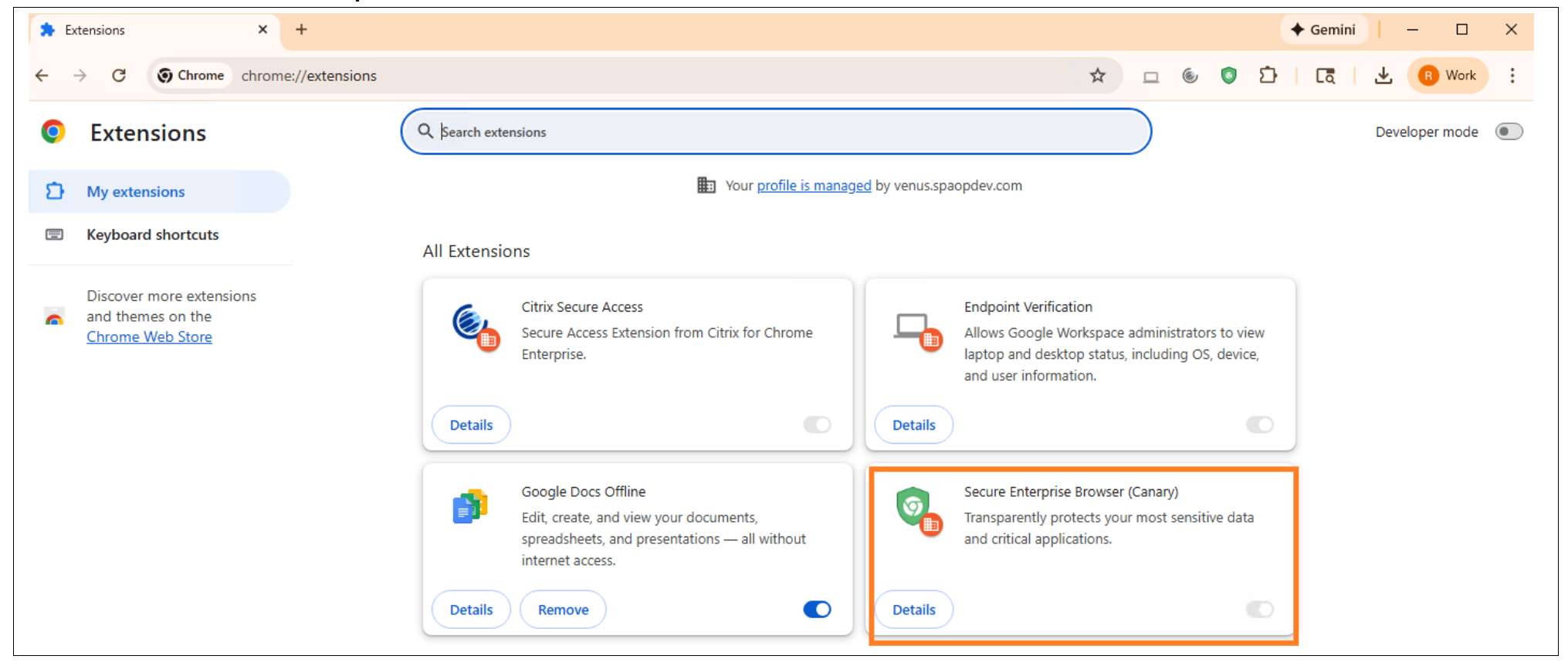
Task: Click the Citrix Secure Access toolbar icon
Action: 1190,76
